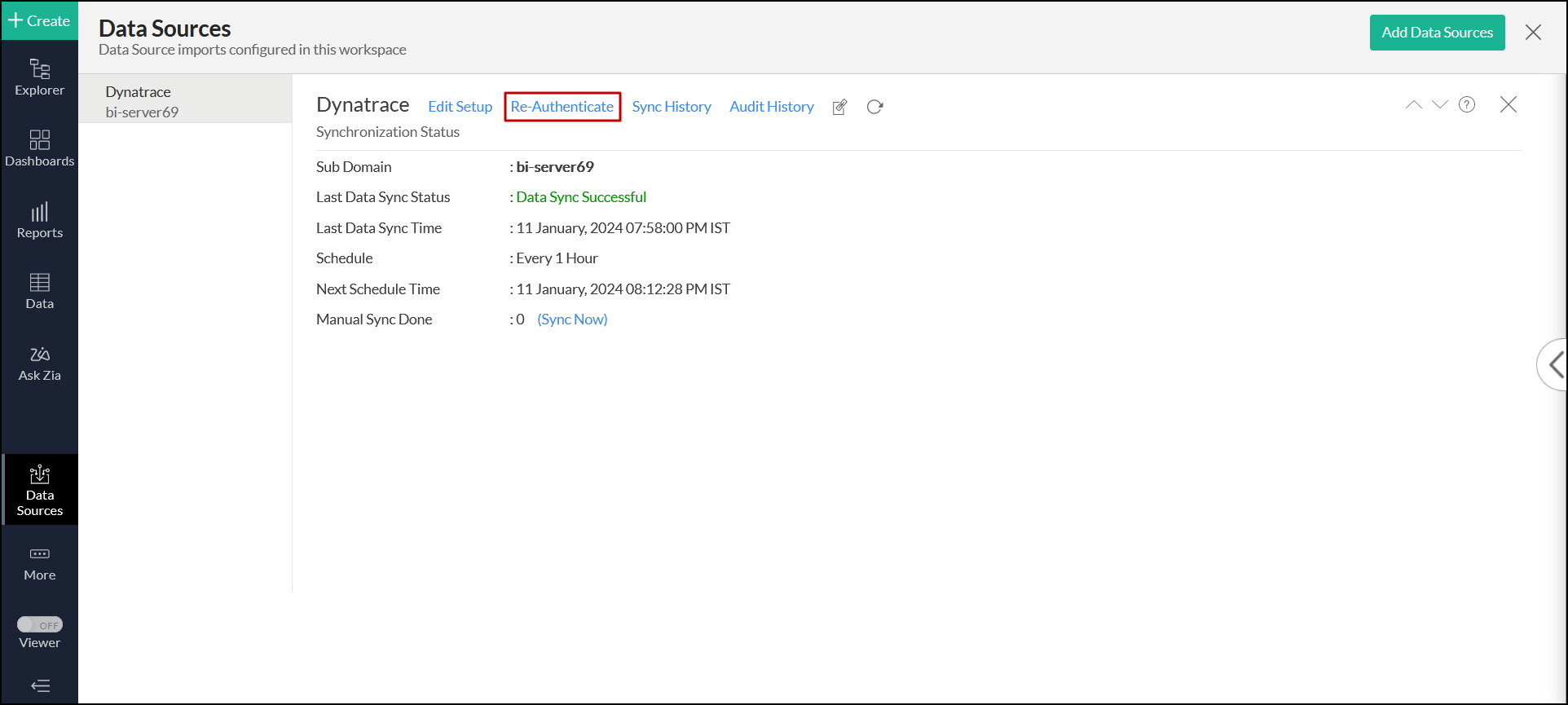
Task: Click the edit pencil icon beside Audit History
Action: pos(839,107)
